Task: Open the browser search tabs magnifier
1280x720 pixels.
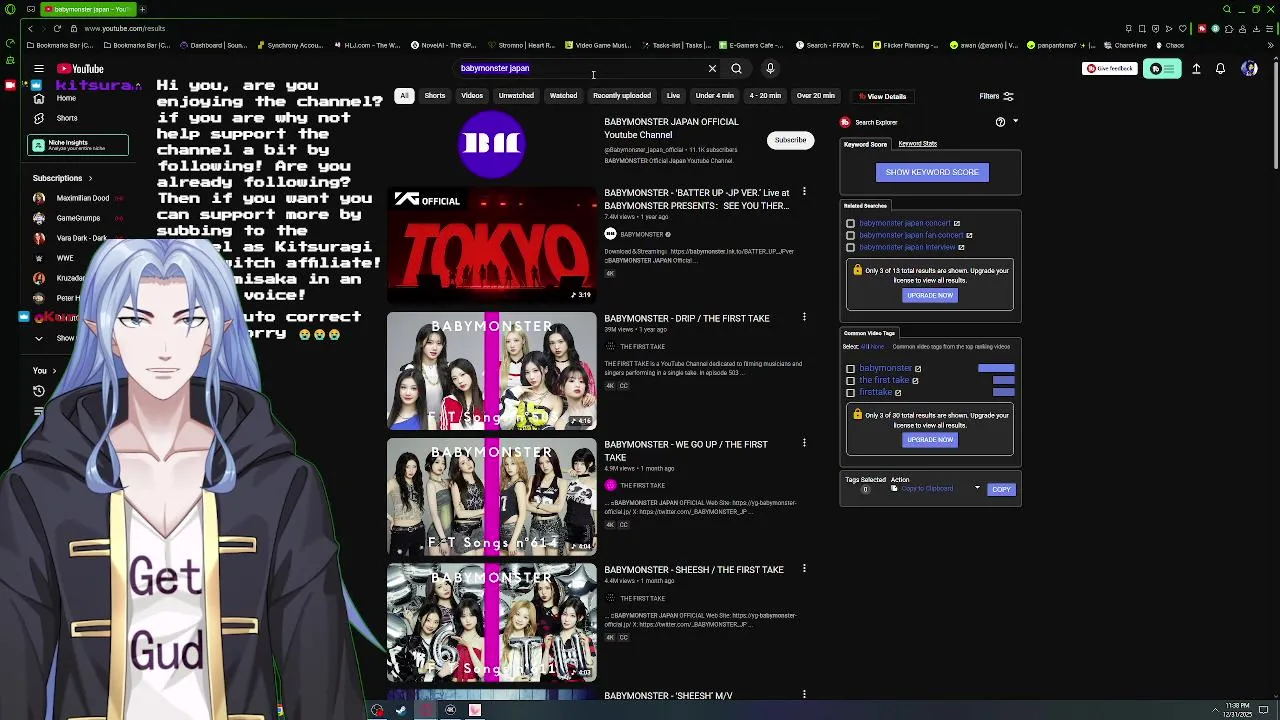Action: (1227, 9)
